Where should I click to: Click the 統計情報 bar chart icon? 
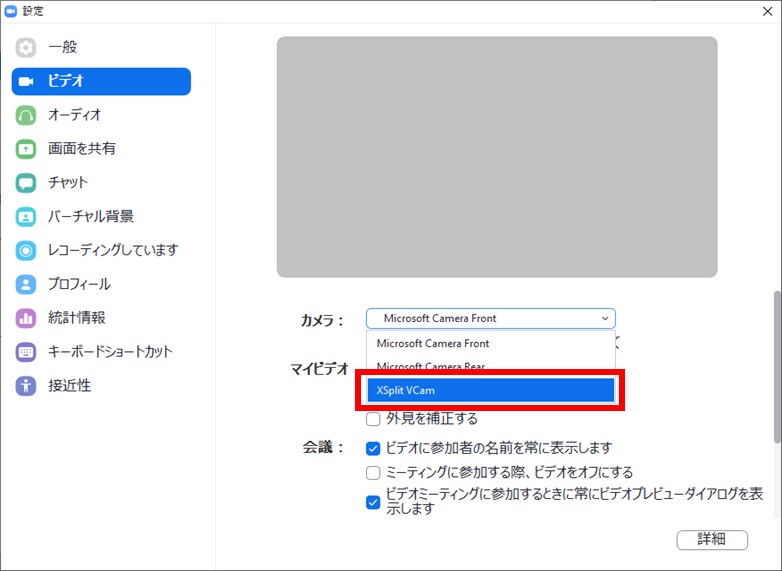pos(25,318)
